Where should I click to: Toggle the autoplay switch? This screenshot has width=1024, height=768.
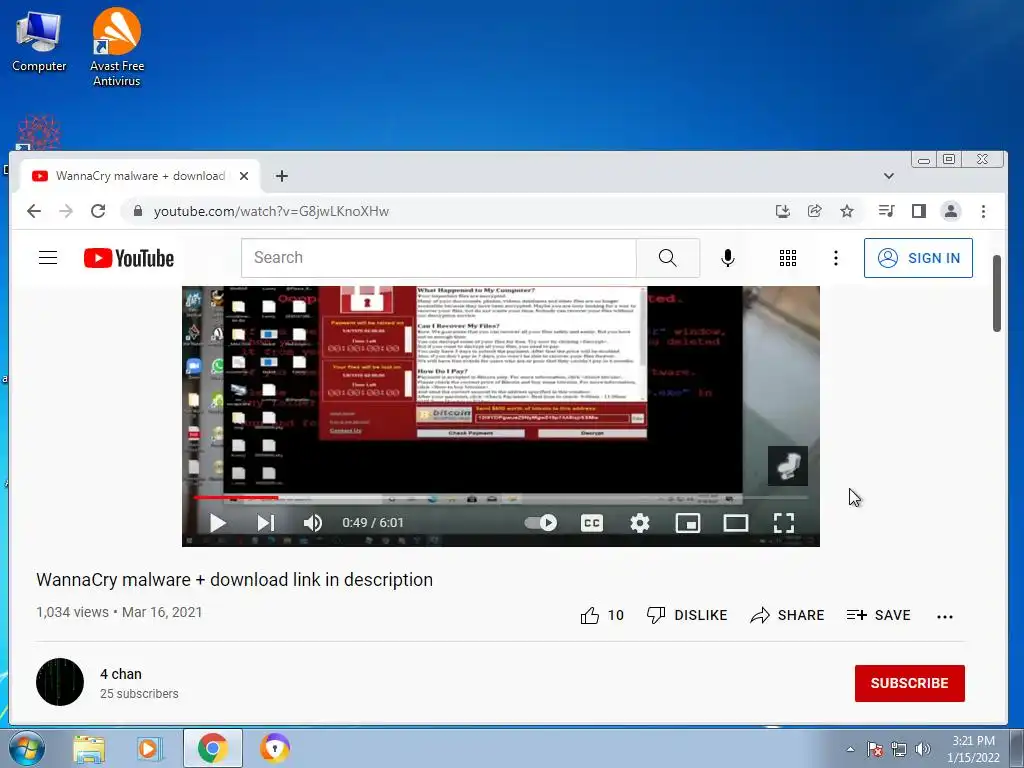[541, 522]
